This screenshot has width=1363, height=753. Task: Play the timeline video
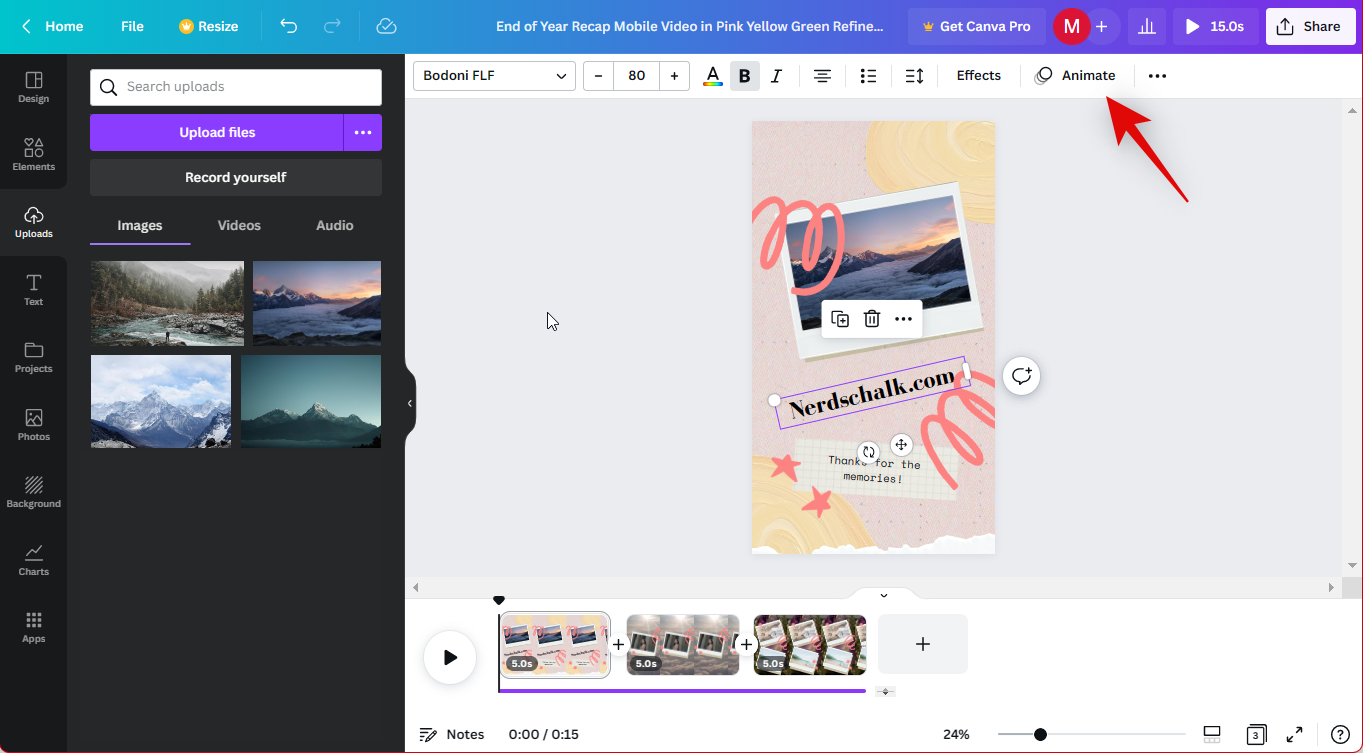450,657
